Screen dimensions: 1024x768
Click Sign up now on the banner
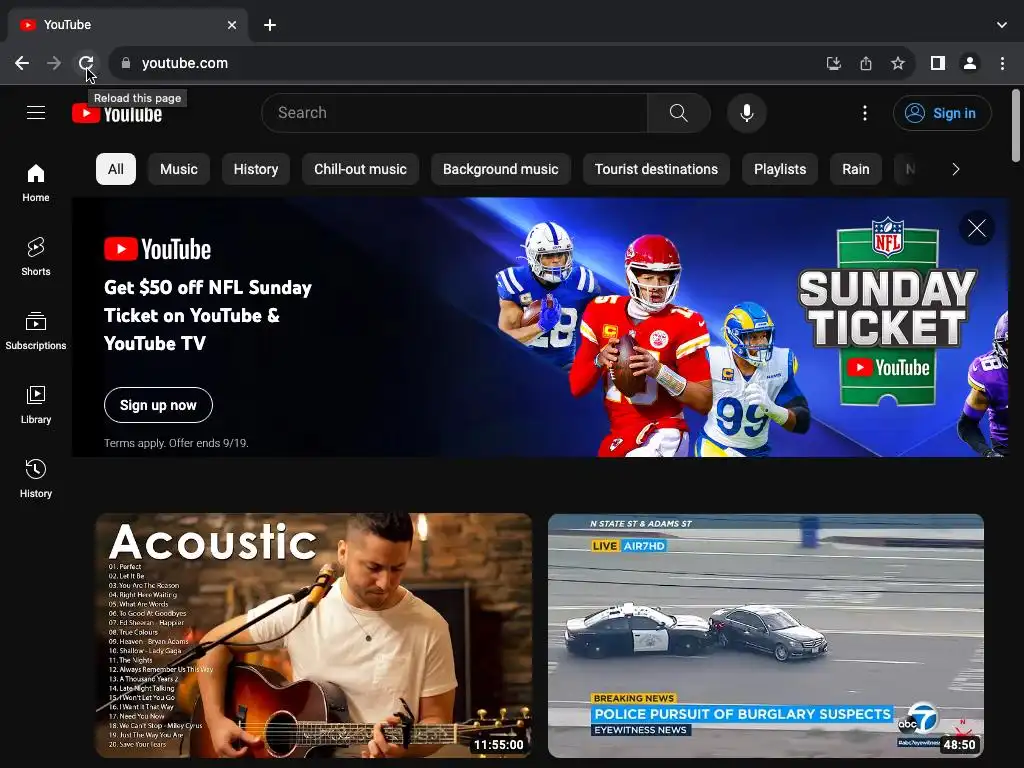tap(158, 405)
